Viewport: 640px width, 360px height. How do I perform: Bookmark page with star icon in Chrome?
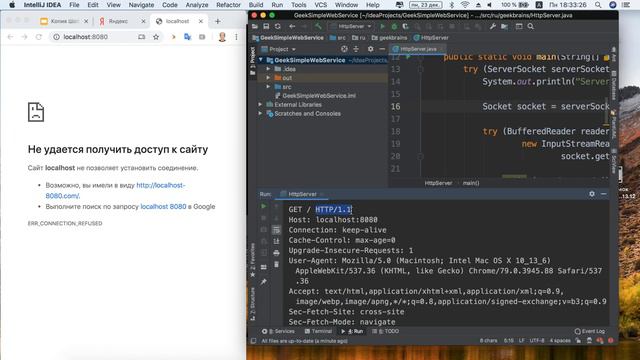pos(156,37)
